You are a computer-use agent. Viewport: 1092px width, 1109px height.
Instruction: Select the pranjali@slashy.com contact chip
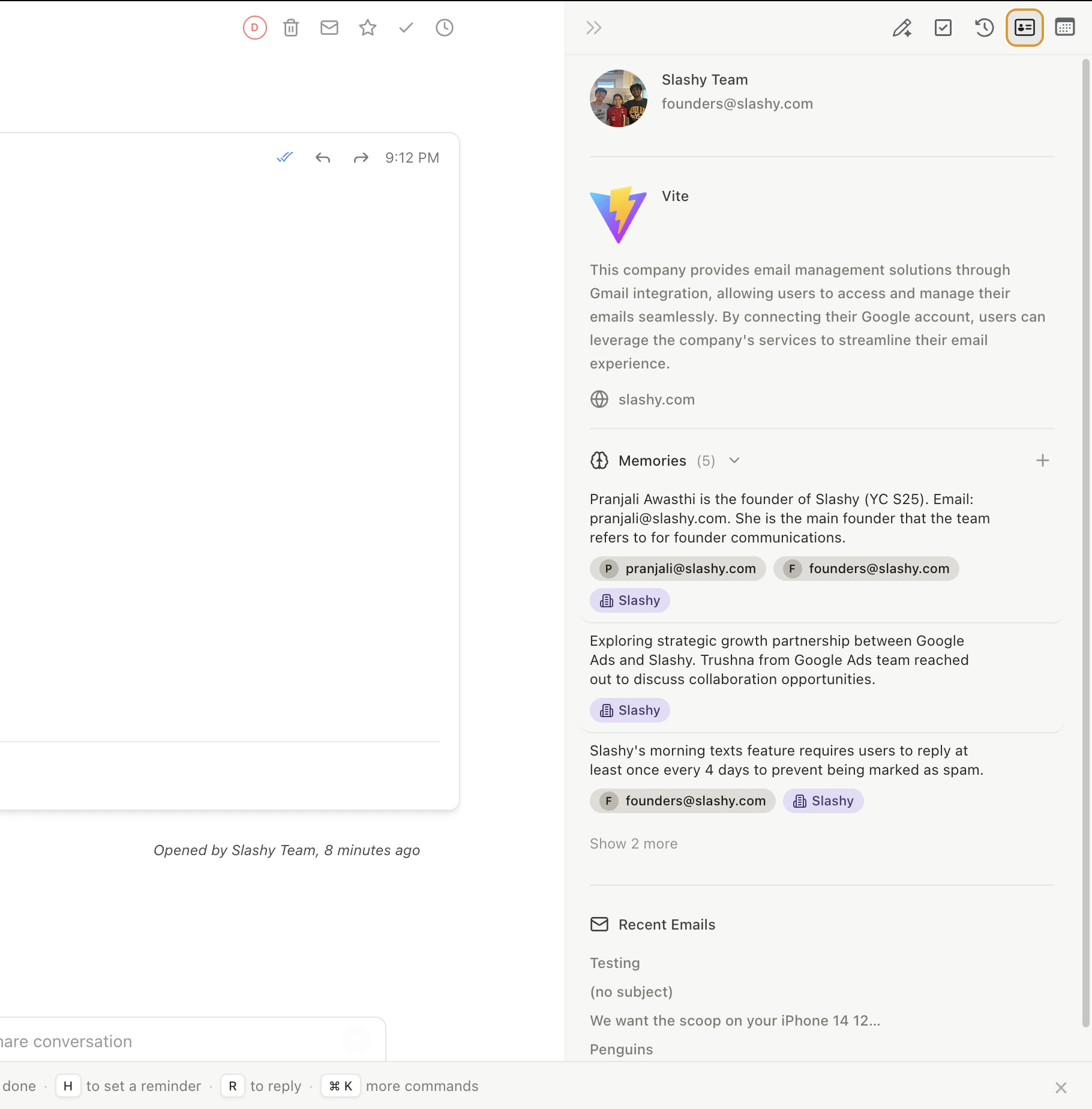677,568
